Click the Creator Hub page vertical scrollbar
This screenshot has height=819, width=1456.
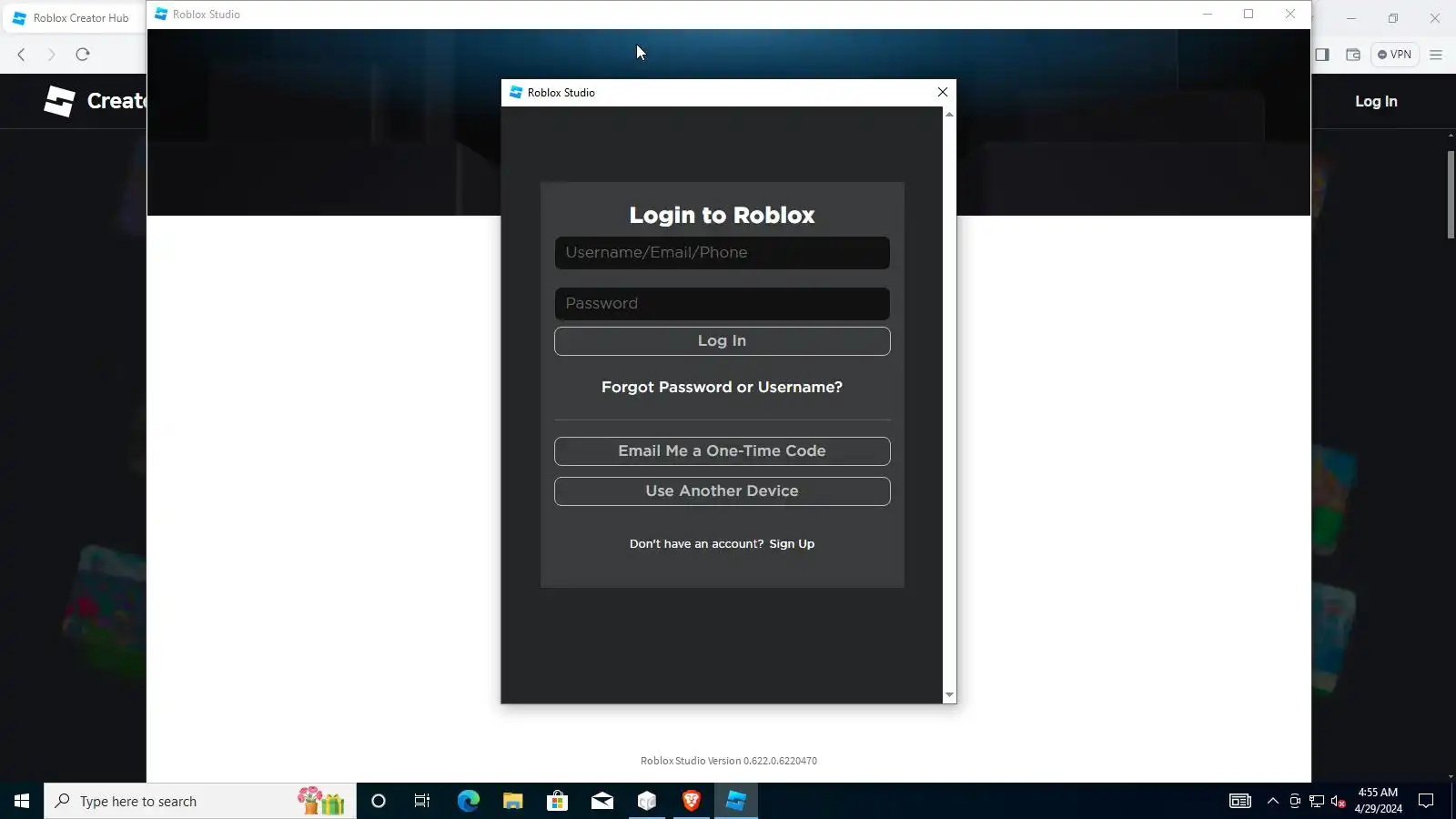(1451, 195)
